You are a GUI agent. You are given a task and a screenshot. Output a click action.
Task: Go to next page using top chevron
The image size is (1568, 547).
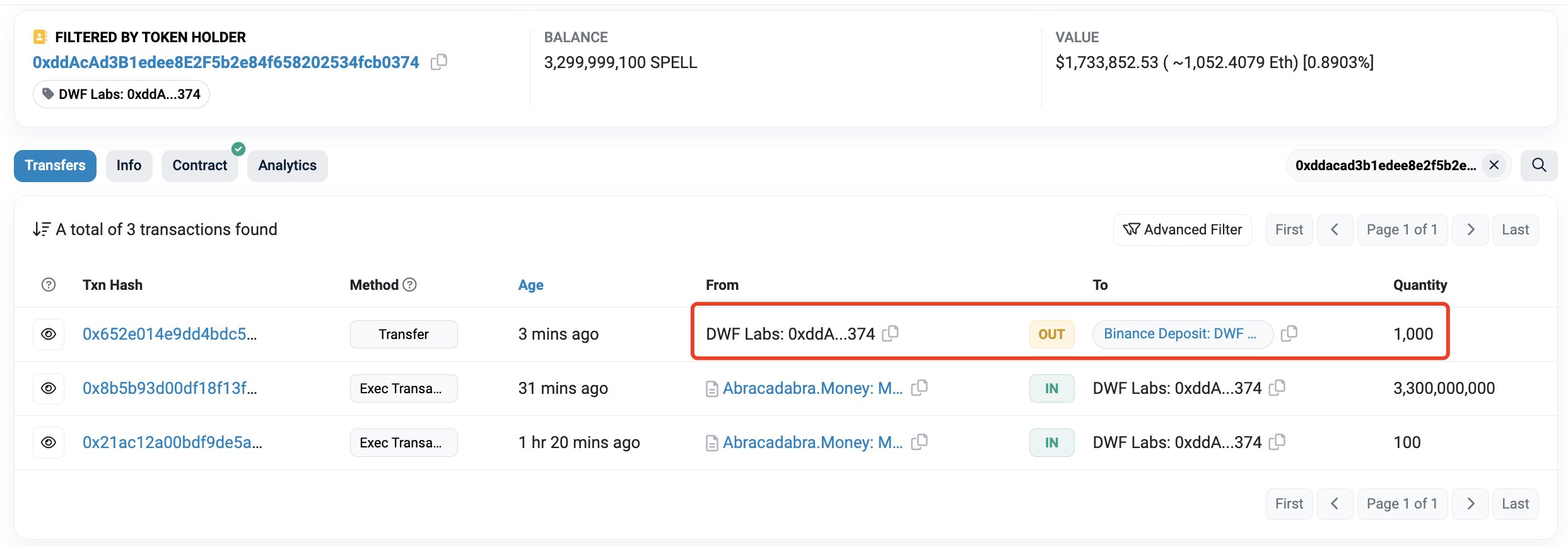(1470, 230)
